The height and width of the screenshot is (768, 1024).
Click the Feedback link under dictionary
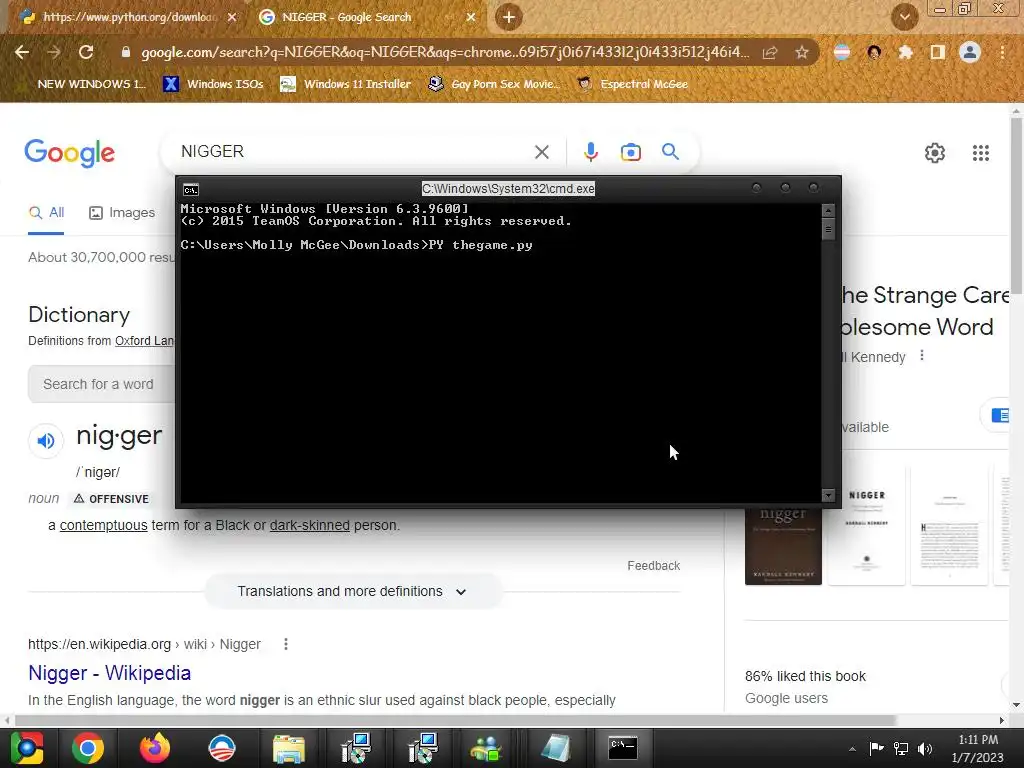(x=654, y=566)
